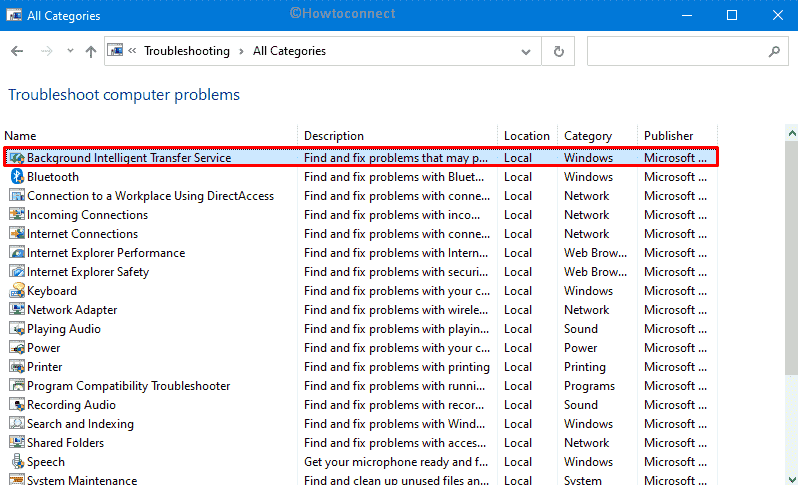Click the Internet Explorer Safety icon
This screenshot has width=798, height=485.
(x=17, y=272)
